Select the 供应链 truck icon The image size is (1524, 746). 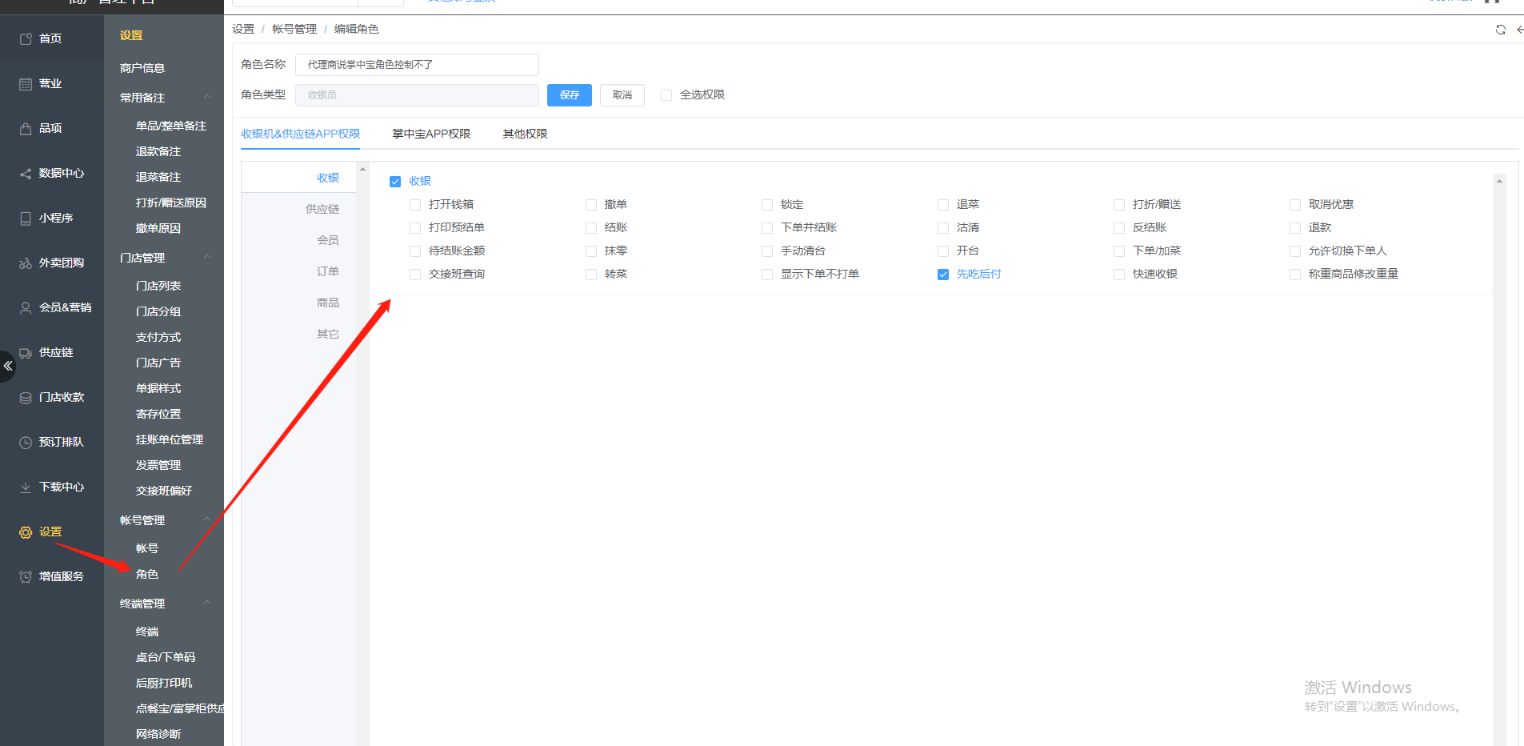click(x=26, y=353)
